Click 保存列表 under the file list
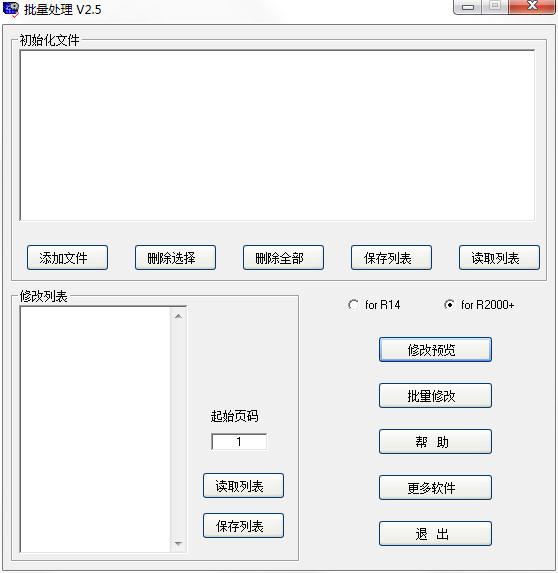 point(391,258)
